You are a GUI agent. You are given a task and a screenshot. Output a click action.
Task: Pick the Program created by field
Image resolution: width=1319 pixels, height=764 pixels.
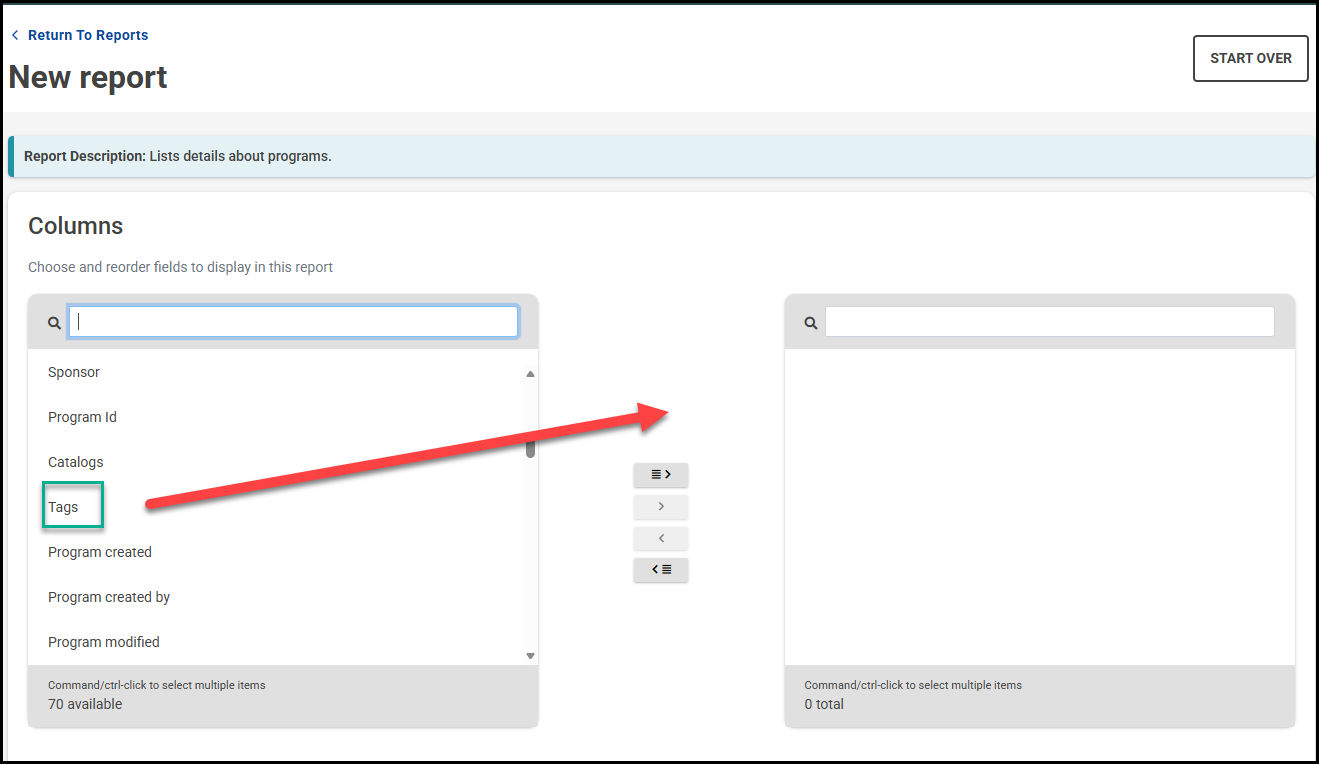pos(109,597)
